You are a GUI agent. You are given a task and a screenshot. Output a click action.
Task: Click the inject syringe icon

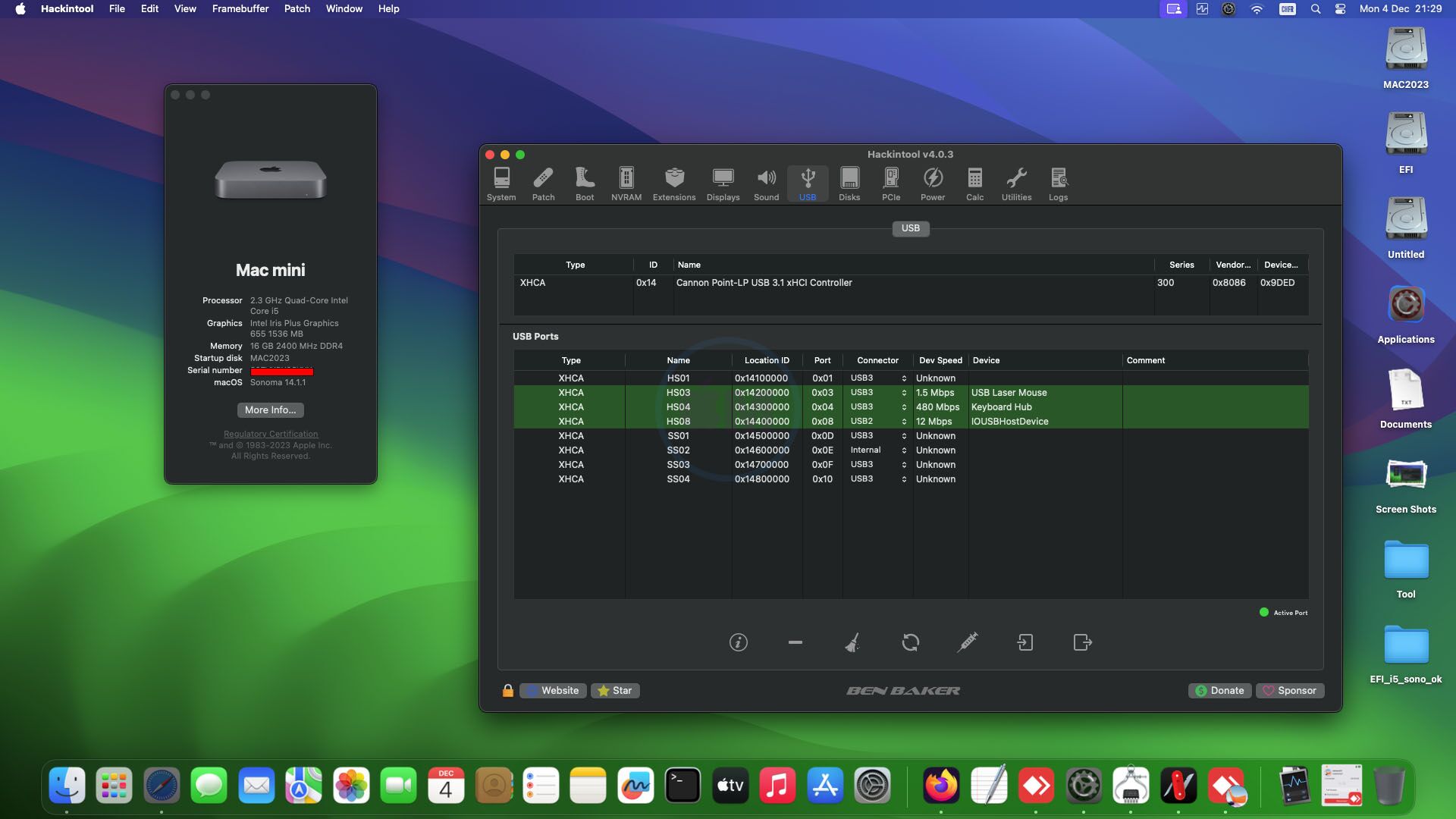(x=968, y=642)
